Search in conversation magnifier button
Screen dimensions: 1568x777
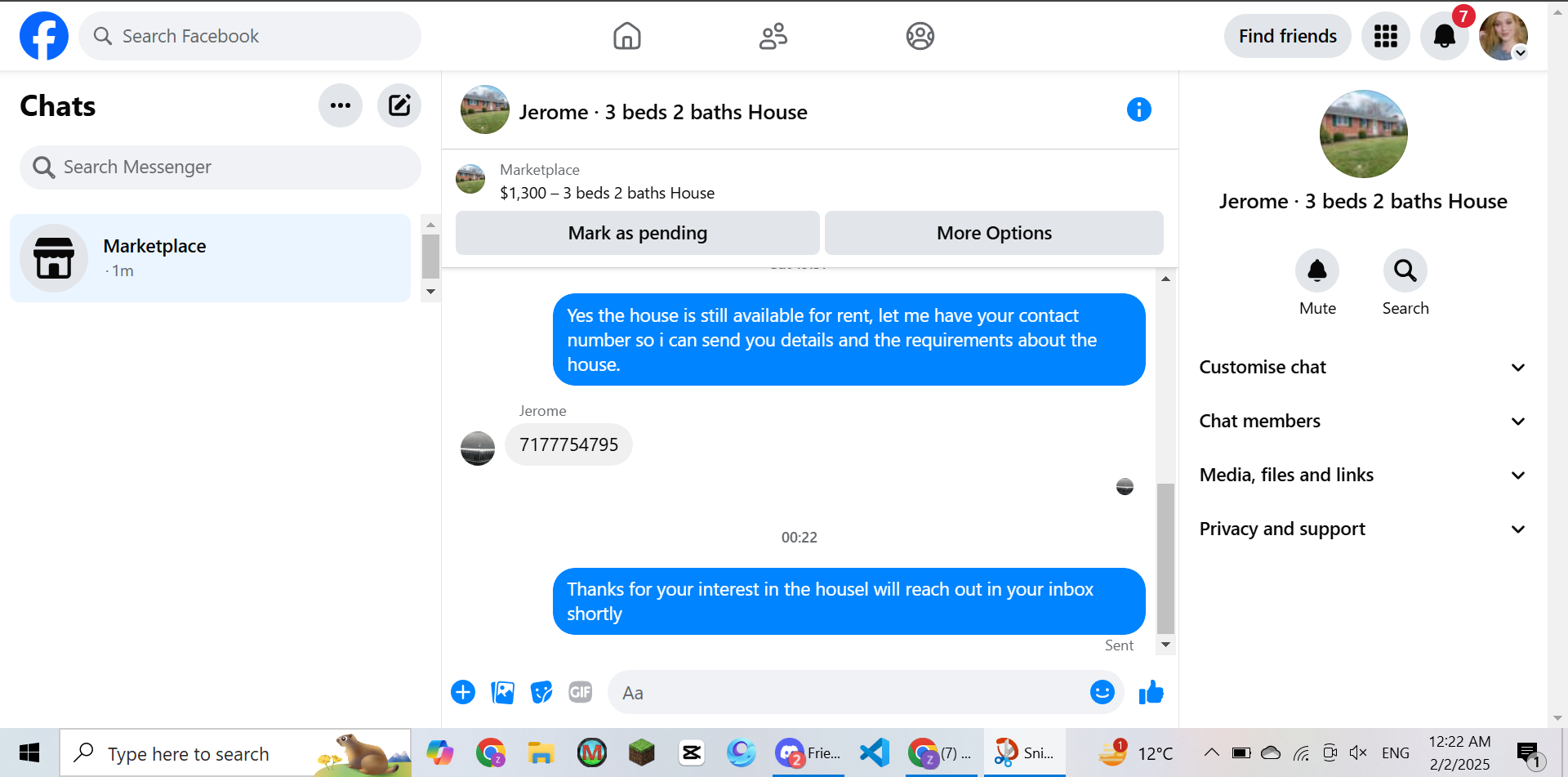1405,270
